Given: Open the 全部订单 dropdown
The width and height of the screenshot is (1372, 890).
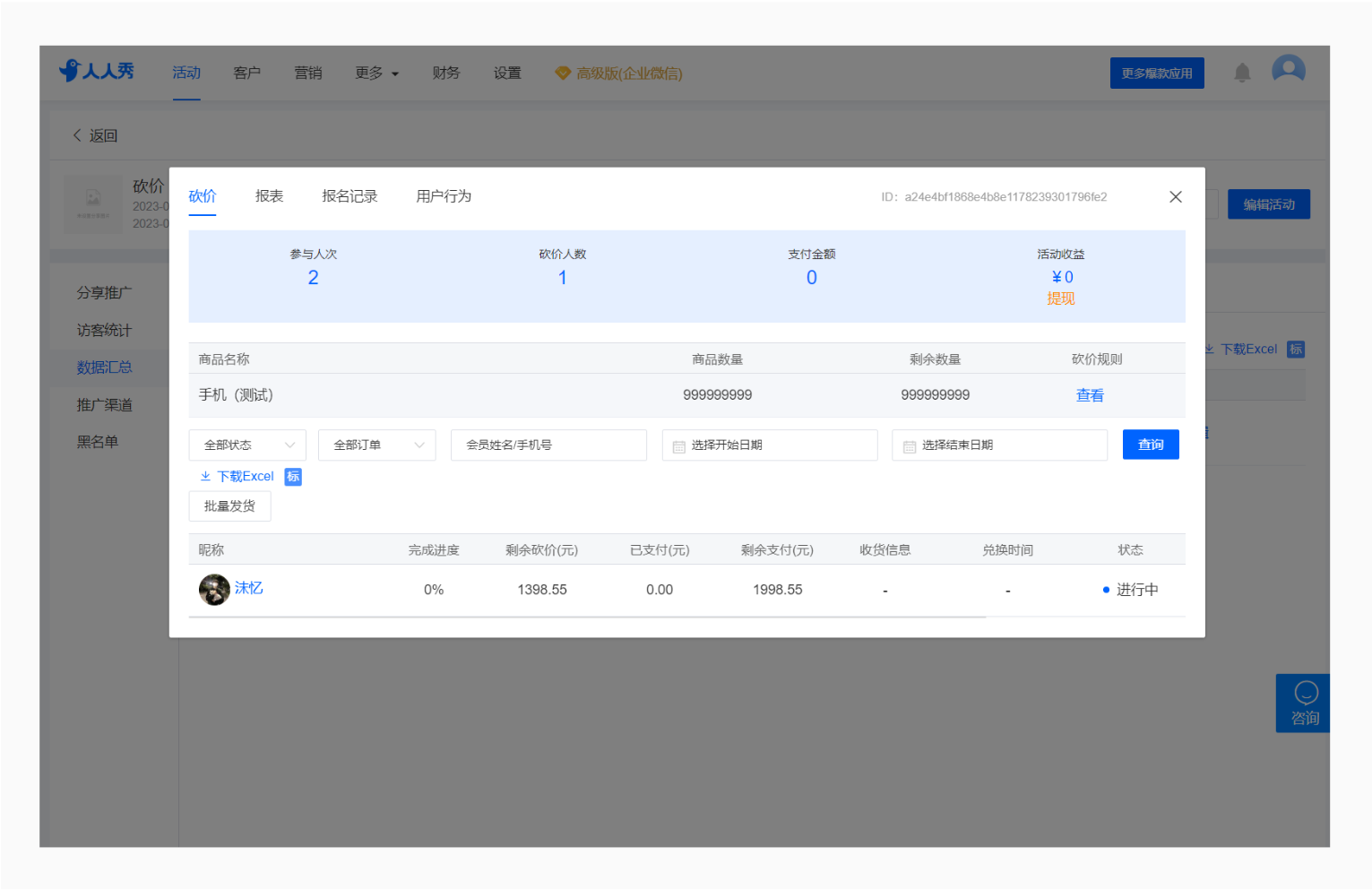Looking at the screenshot, I should coord(377,445).
